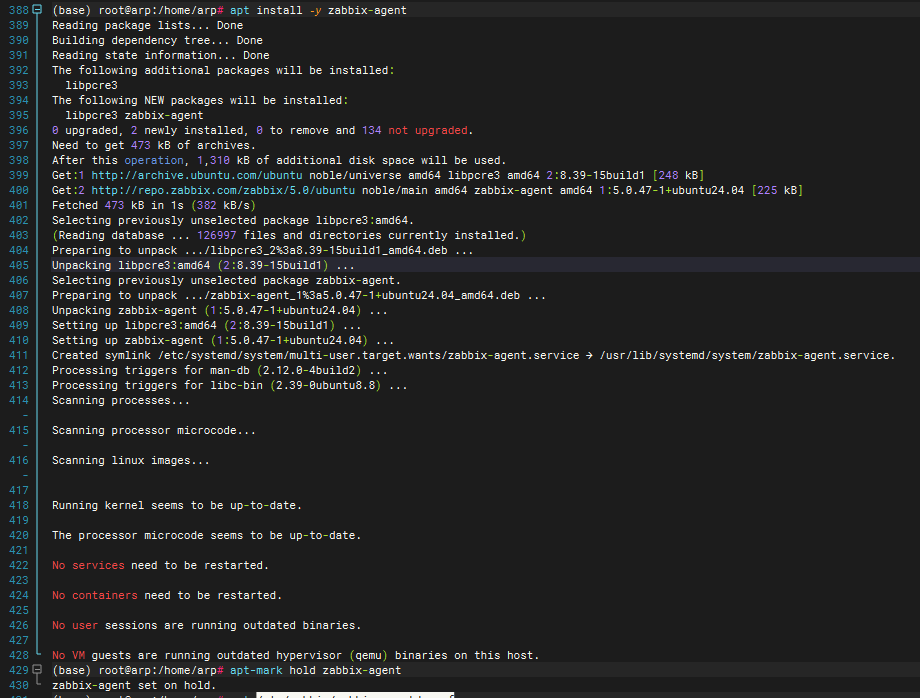920x698 pixels.
Task: Click the 'apt install -y zabbix-agent' command
Action: point(318,10)
